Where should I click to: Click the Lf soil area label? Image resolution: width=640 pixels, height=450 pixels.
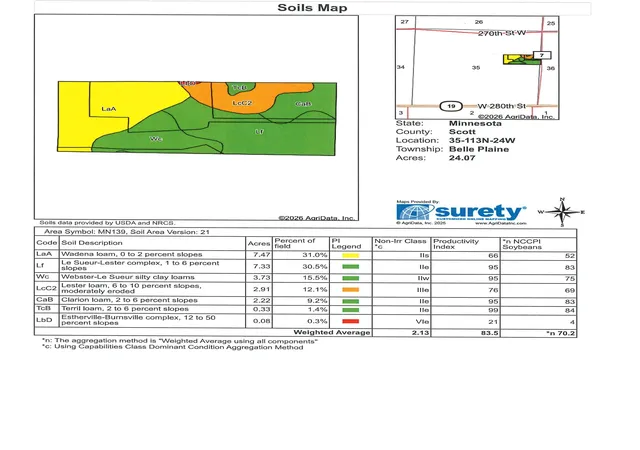[259, 131]
